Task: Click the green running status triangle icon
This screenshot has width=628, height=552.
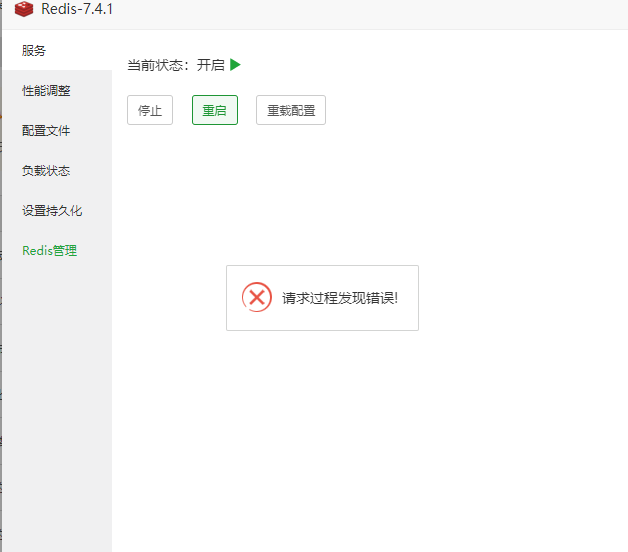Action: [x=235, y=64]
